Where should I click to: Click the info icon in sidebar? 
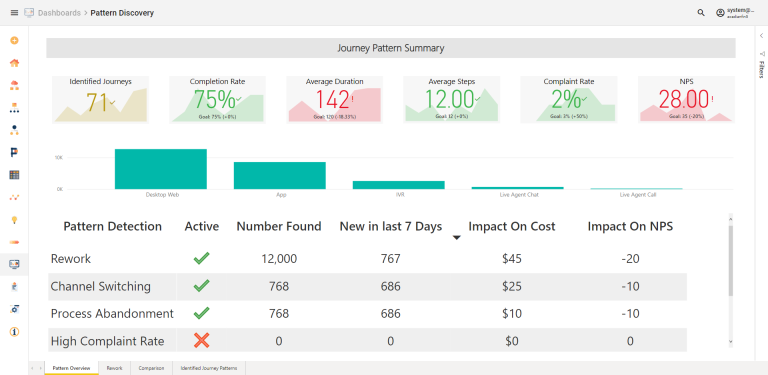(14, 332)
